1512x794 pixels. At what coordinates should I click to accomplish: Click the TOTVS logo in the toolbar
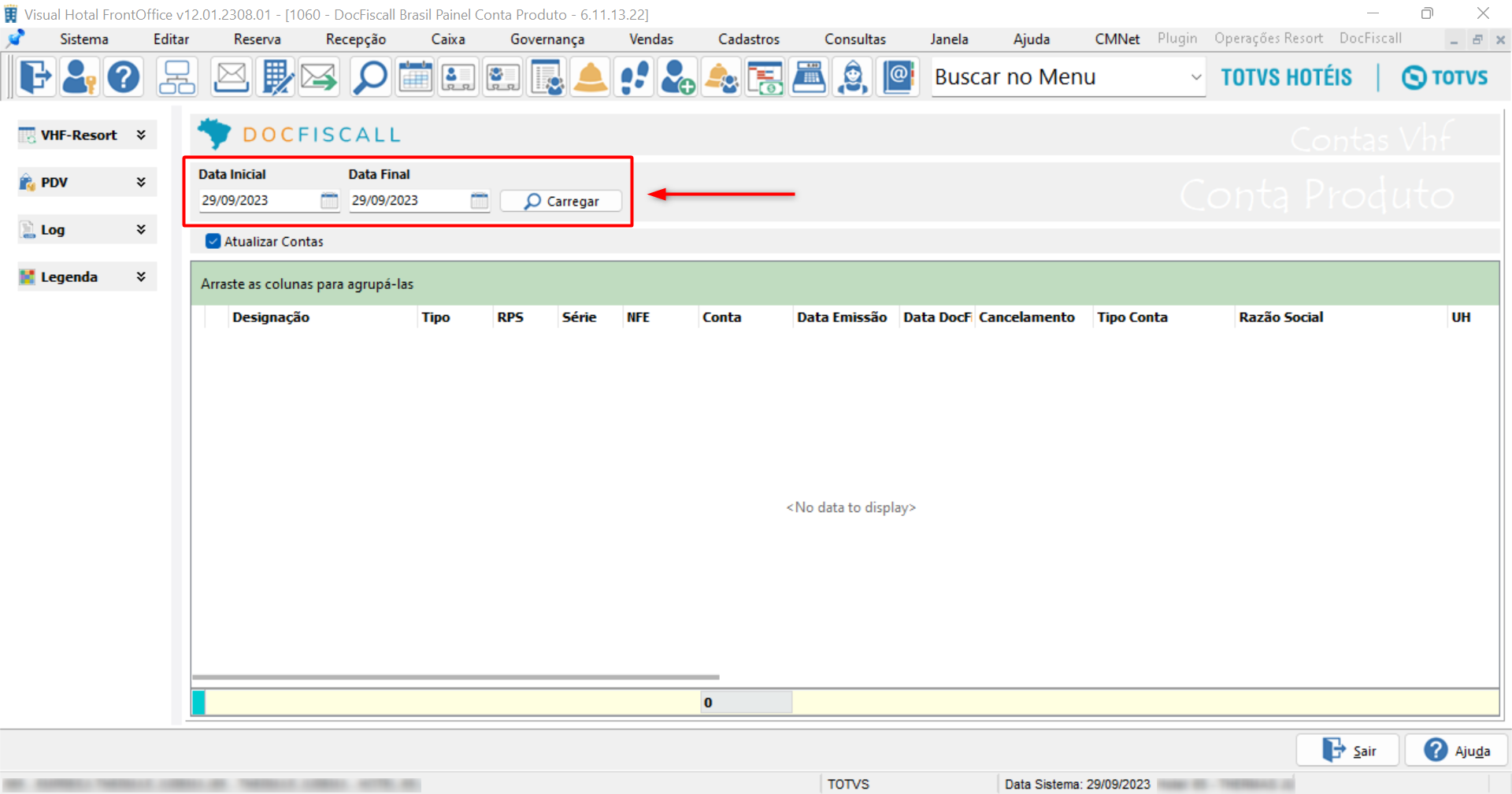[x=1444, y=77]
